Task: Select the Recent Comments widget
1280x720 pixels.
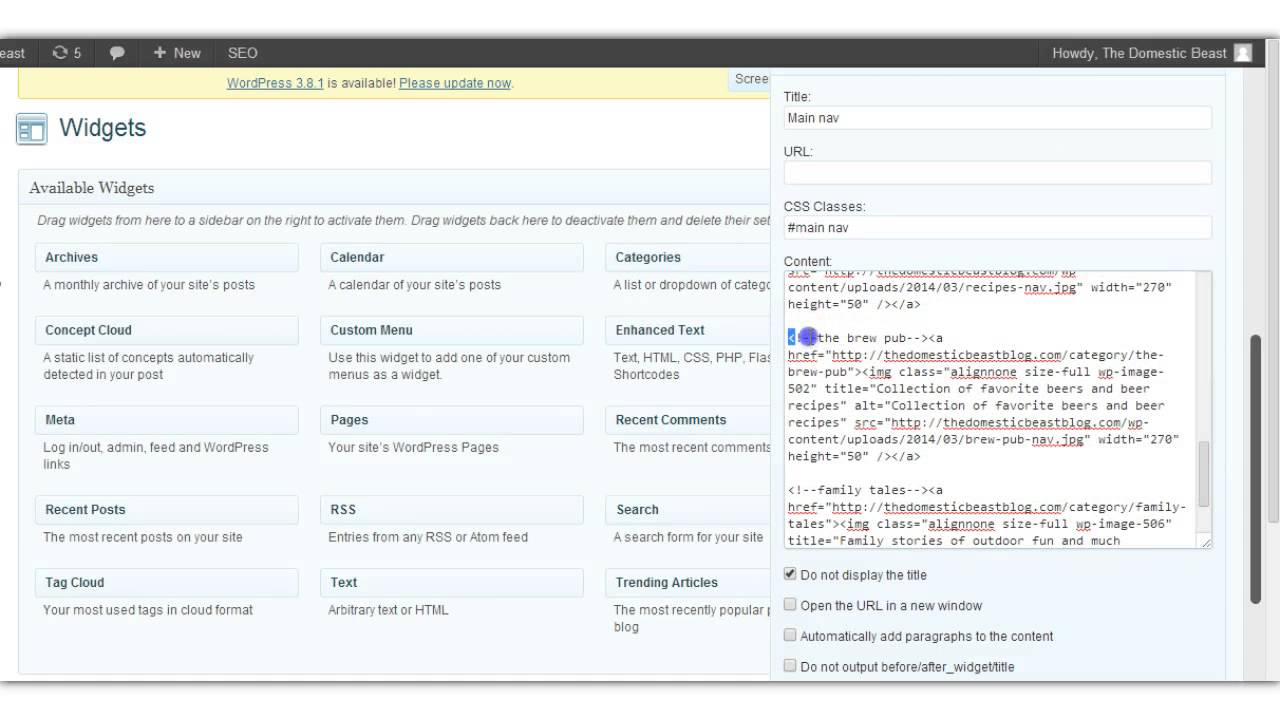Action: click(x=688, y=420)
